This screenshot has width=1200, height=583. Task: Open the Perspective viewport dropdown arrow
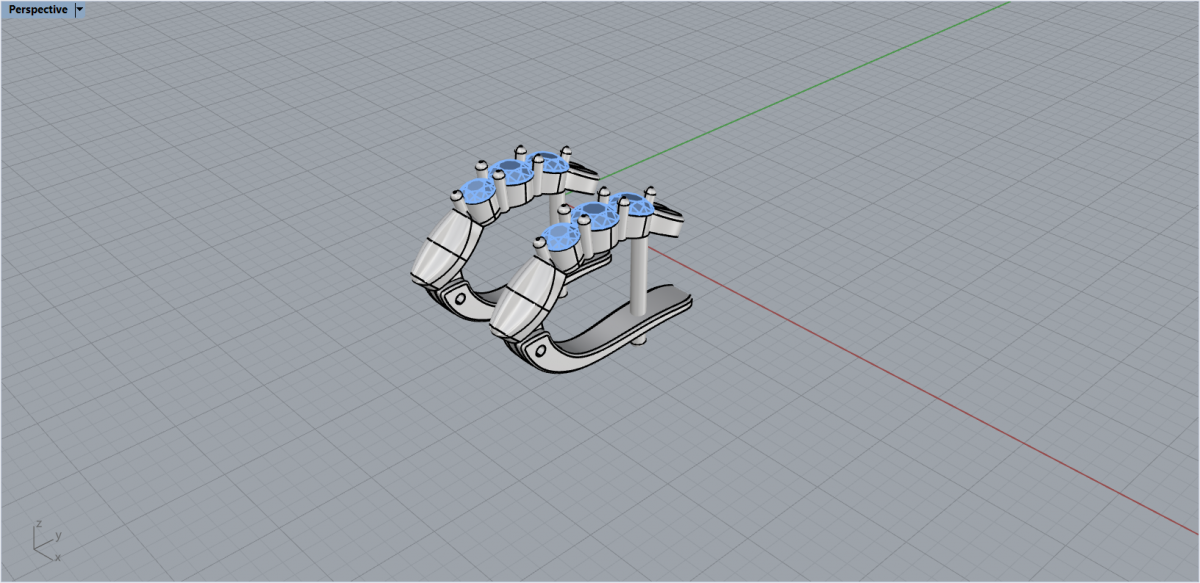click(80, 9)
